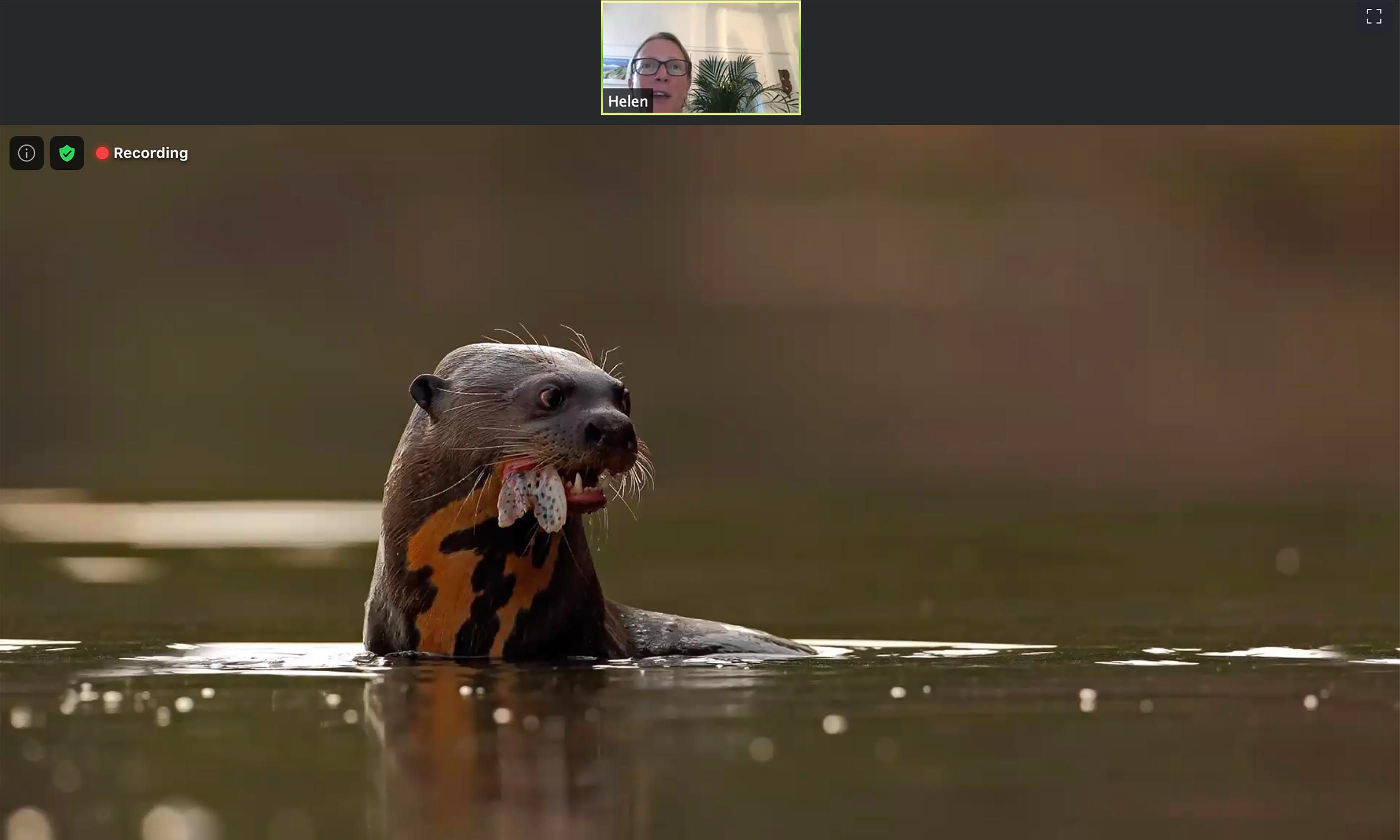1400x840 pixels.
Task: Click the red recording dot
Action: [102, 153]
